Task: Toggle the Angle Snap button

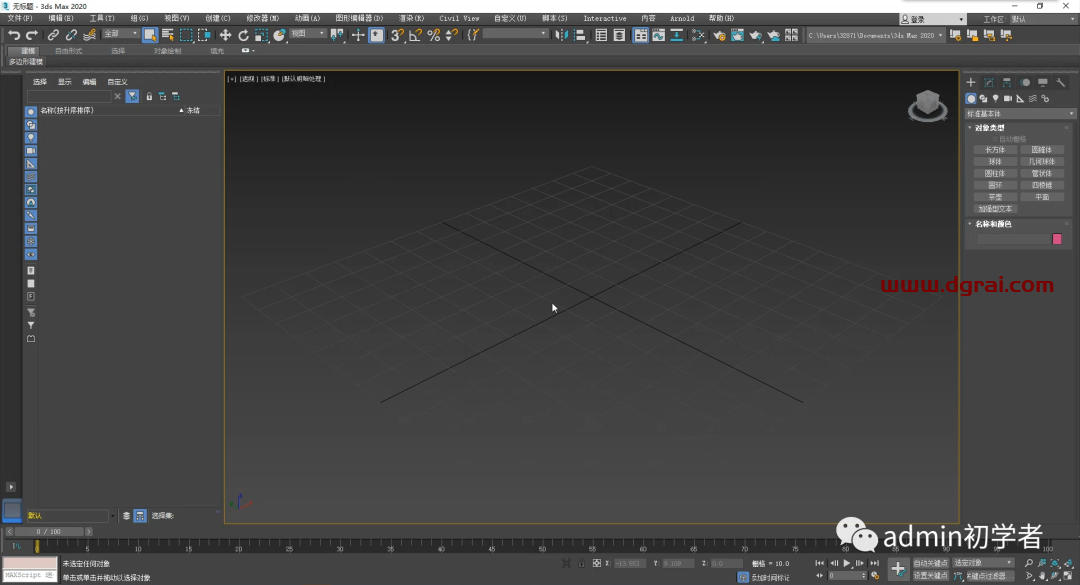Action: click(415, 35)
